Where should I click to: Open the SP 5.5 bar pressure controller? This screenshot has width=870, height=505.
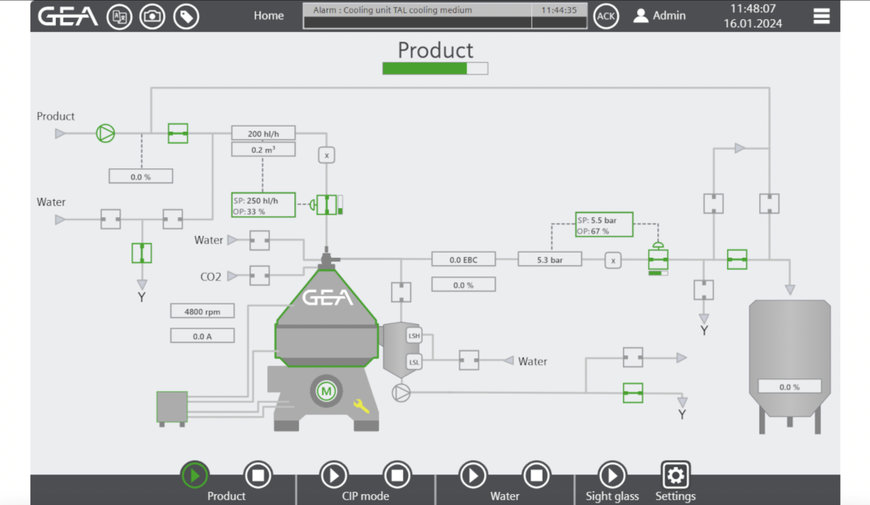coord(604,225)
